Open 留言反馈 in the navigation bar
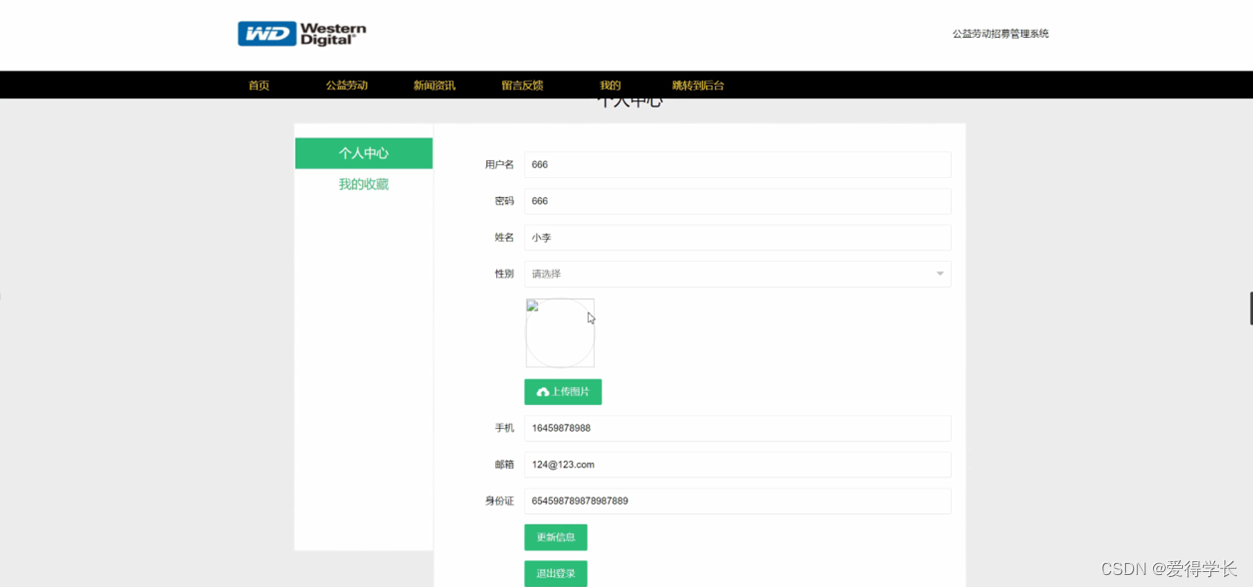This screenshot has width=1253, height=587. 522,85
